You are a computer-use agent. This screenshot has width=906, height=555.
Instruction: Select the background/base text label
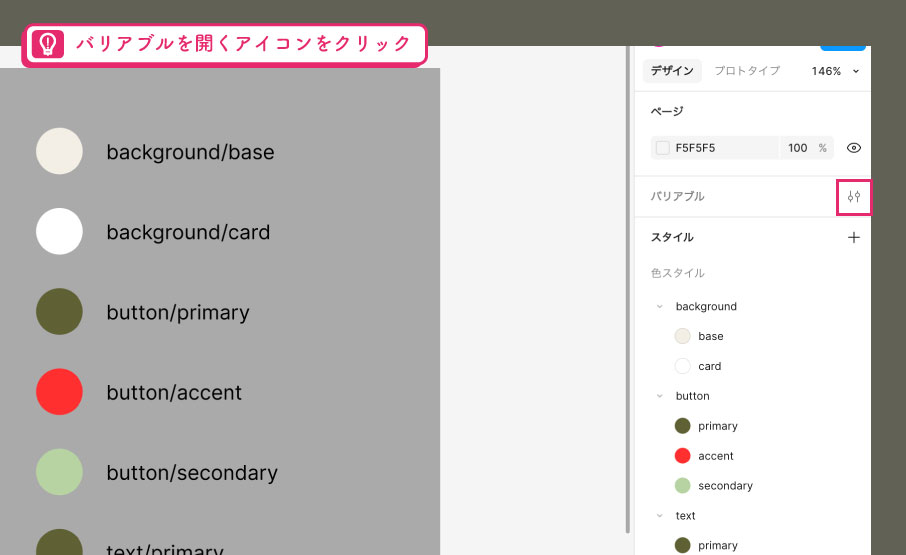tap(191, 152)
